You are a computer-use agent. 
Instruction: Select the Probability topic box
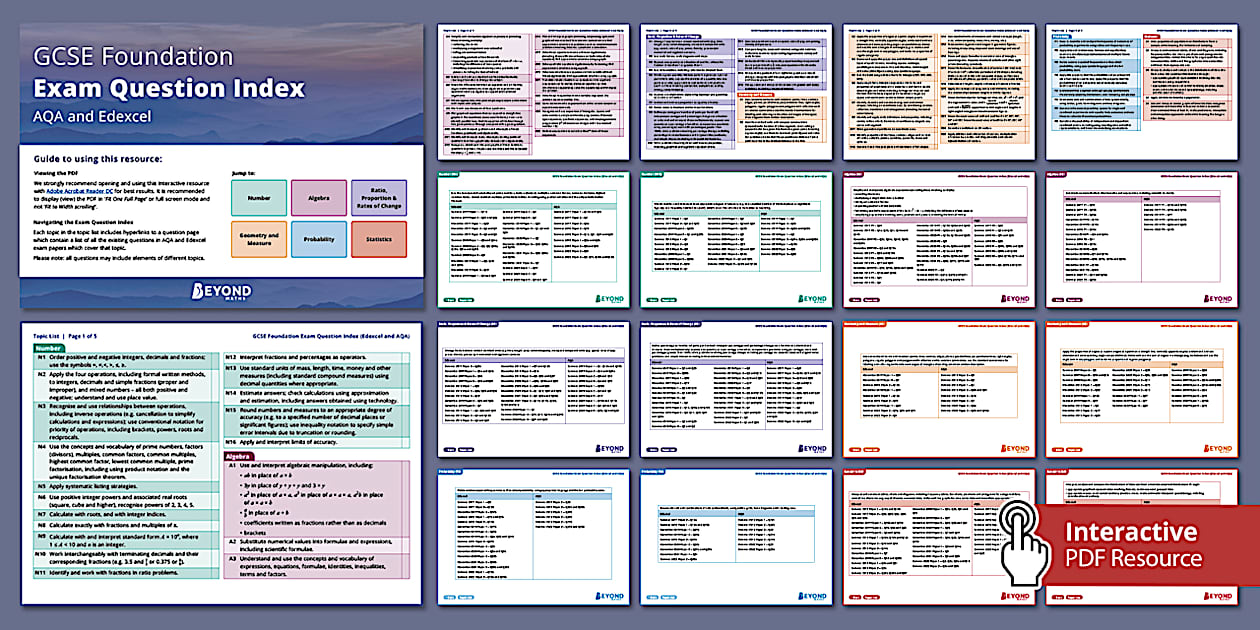coord(318,239)
